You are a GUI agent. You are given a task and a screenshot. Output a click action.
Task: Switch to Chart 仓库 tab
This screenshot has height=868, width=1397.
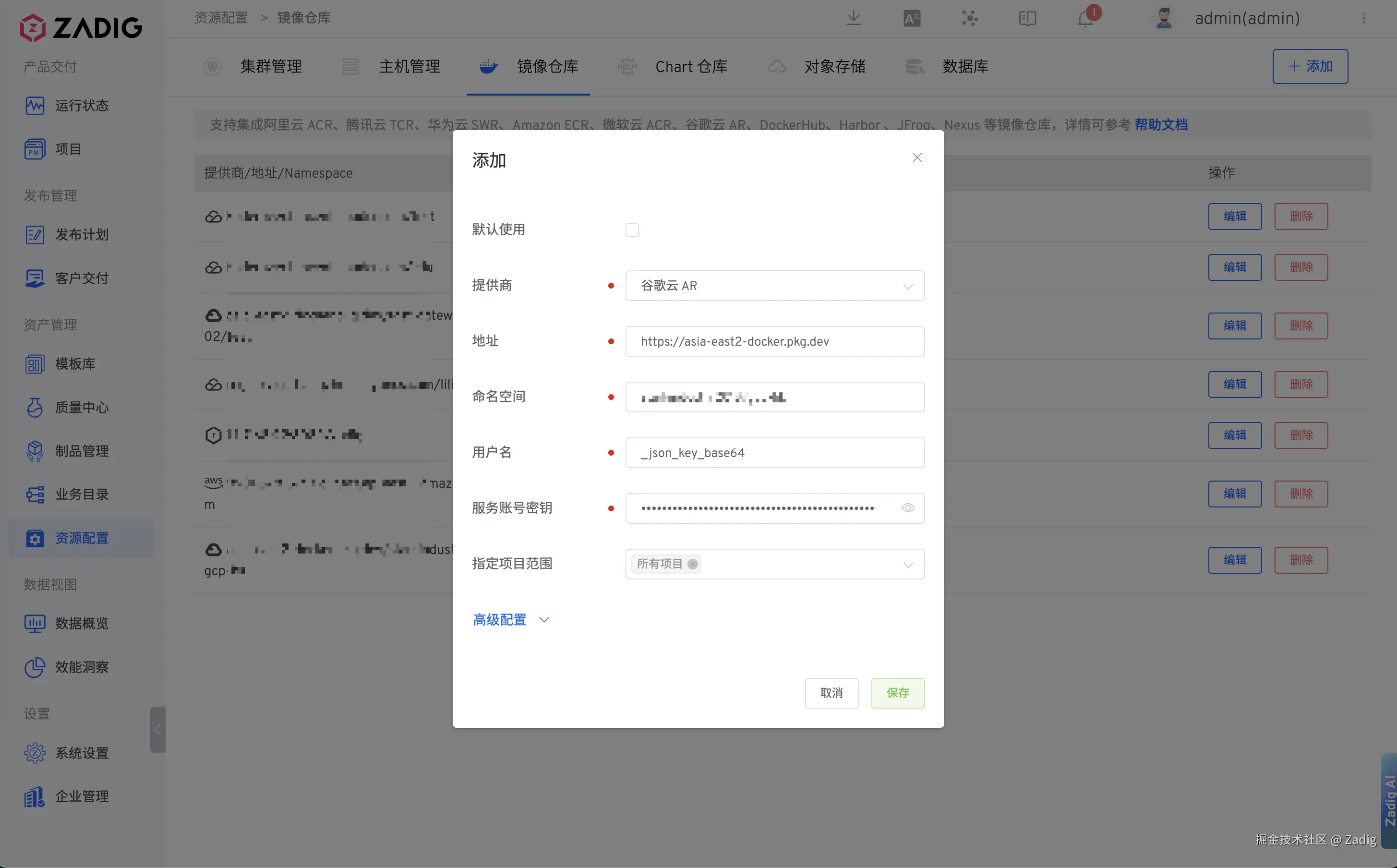(690, 67)
